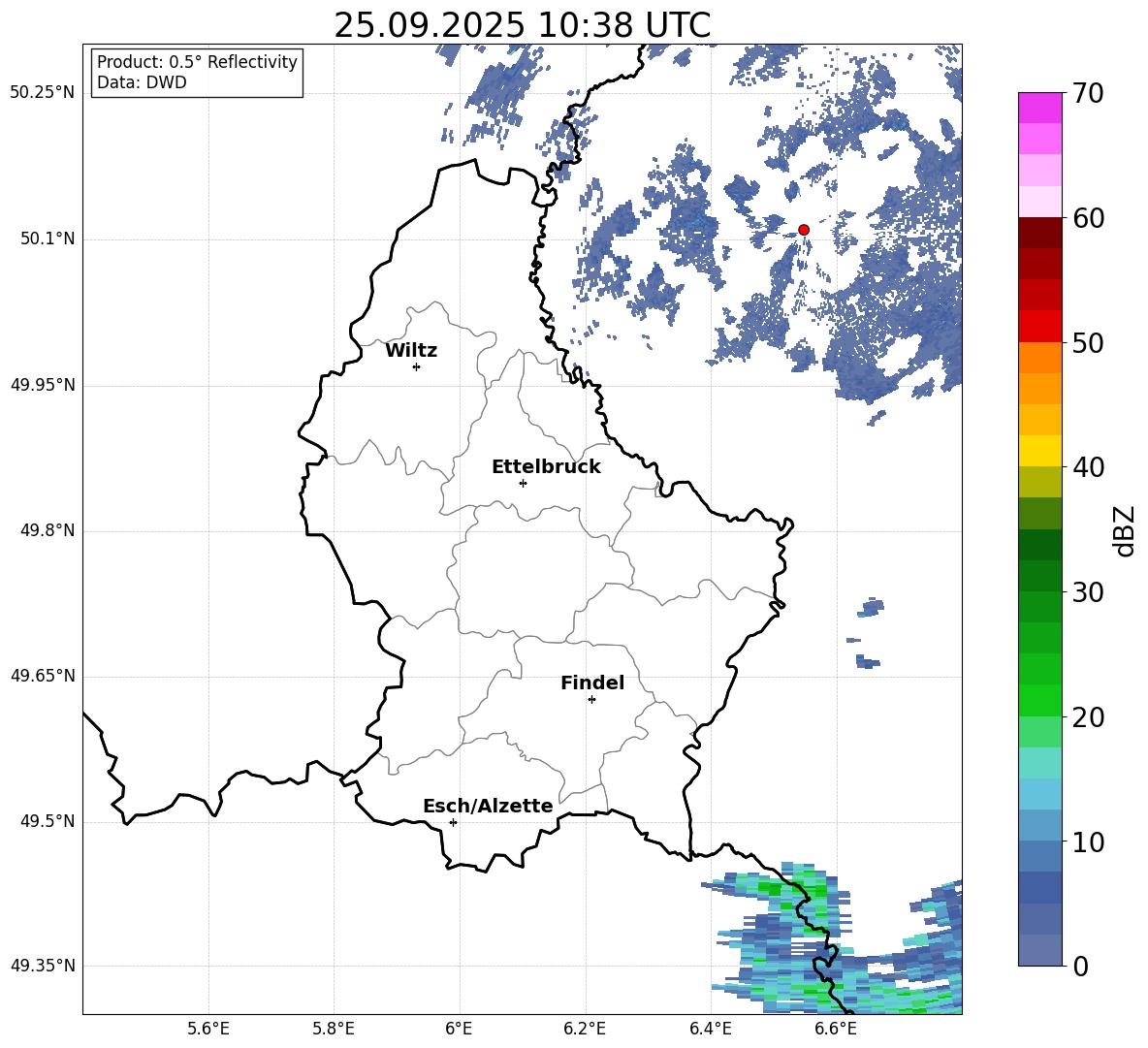This screenshot has width=1148, height=1048.
Task: Select the Ettelbruck city label
Action: [x=546, y=467]
